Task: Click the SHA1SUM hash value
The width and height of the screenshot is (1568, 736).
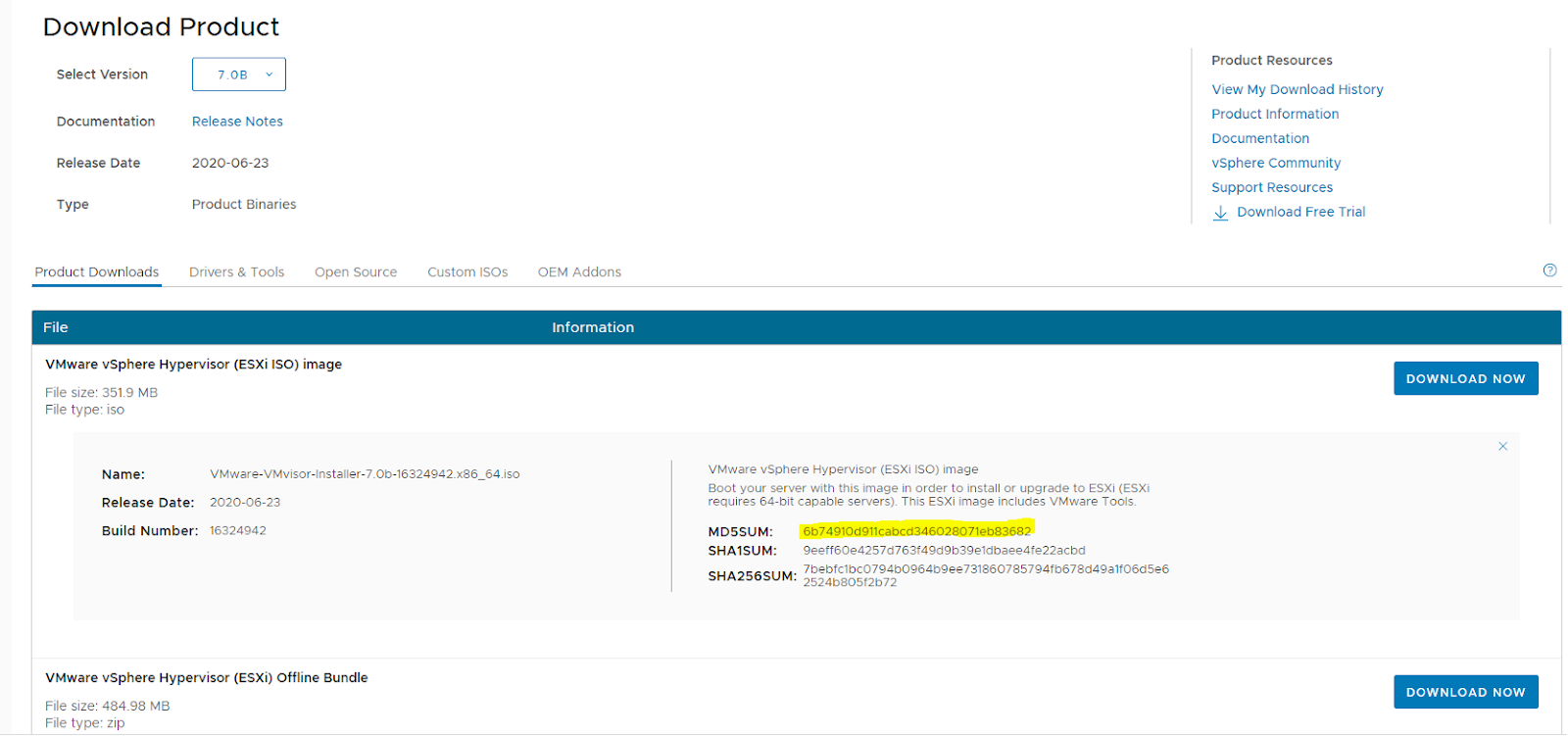Action: click(944, 551)
